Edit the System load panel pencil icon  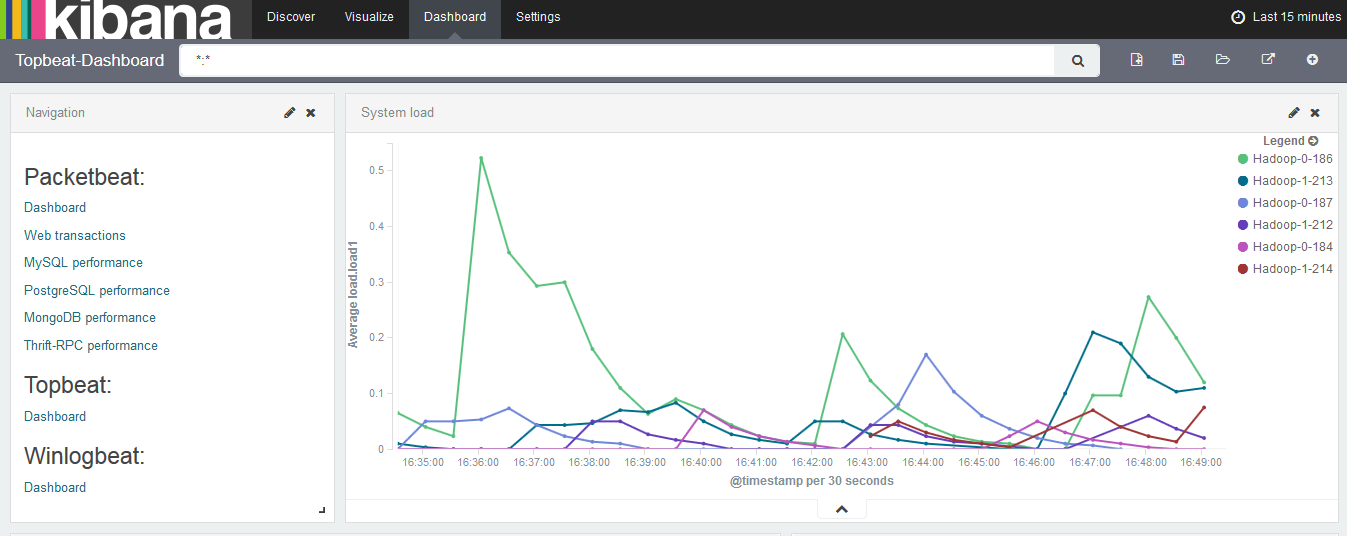[1294, 113]
